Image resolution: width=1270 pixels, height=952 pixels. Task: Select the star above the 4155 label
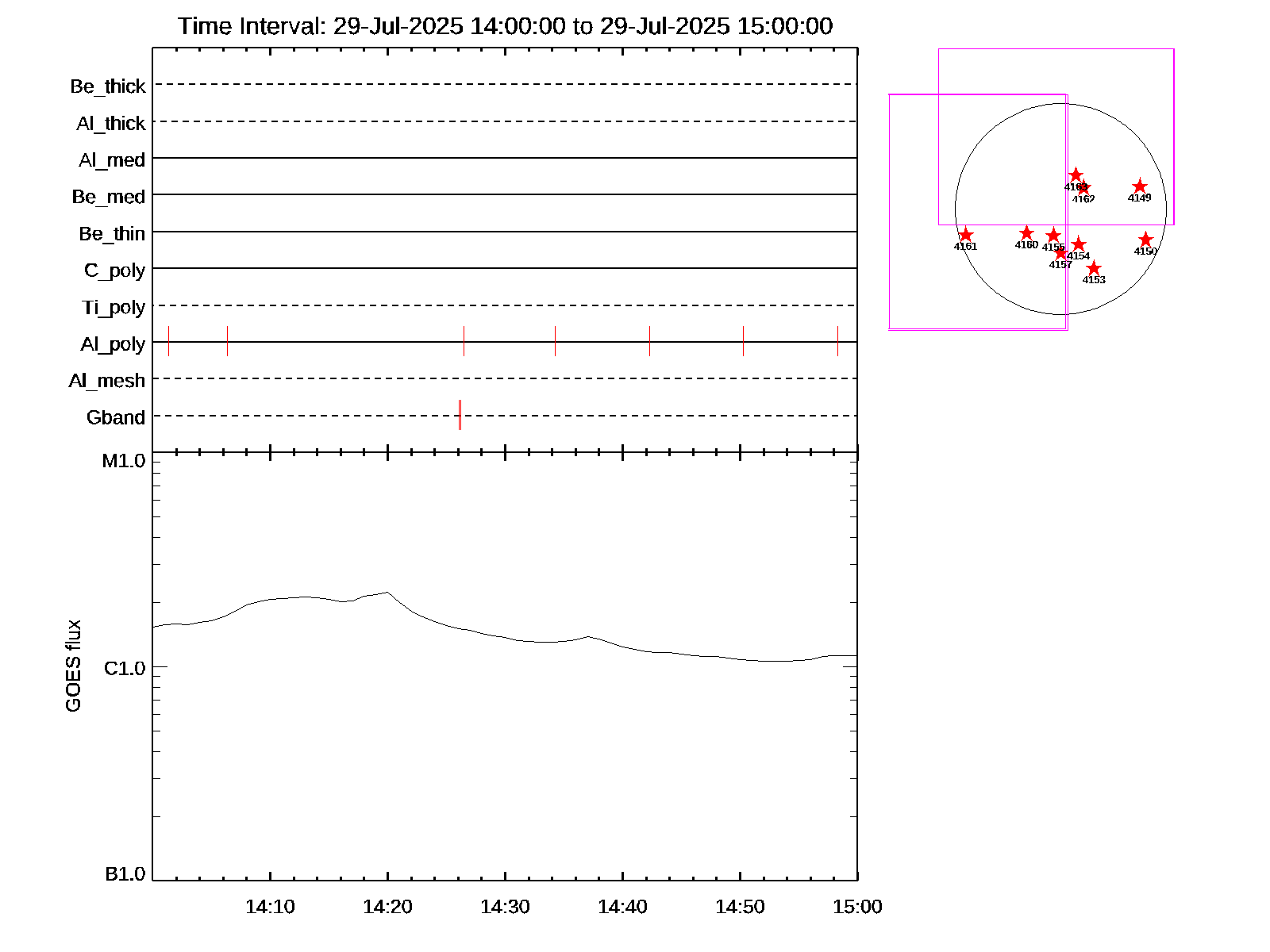(1053, 236)
